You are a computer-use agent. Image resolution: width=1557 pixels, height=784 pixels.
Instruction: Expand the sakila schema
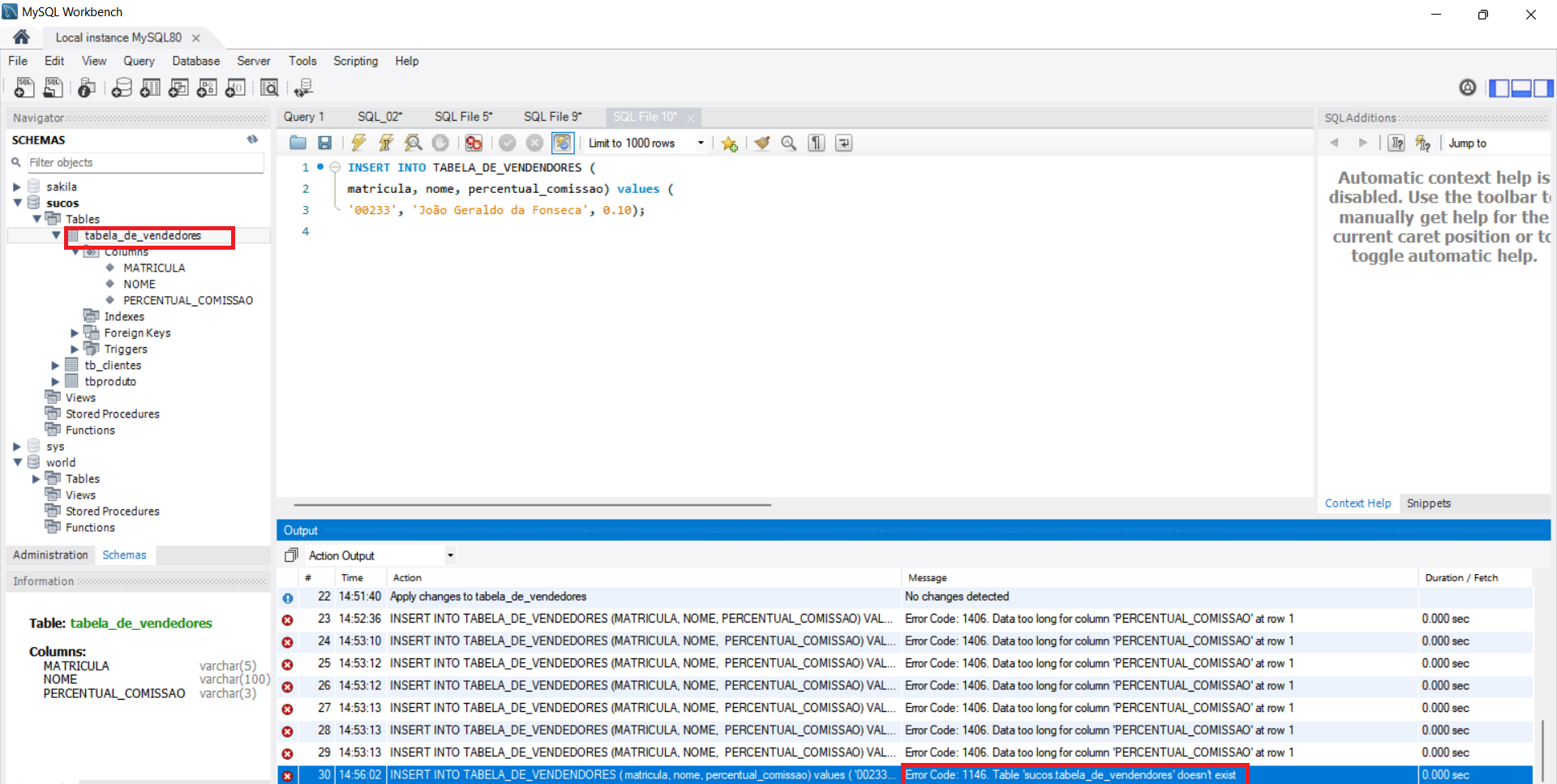tap(17, 186)
